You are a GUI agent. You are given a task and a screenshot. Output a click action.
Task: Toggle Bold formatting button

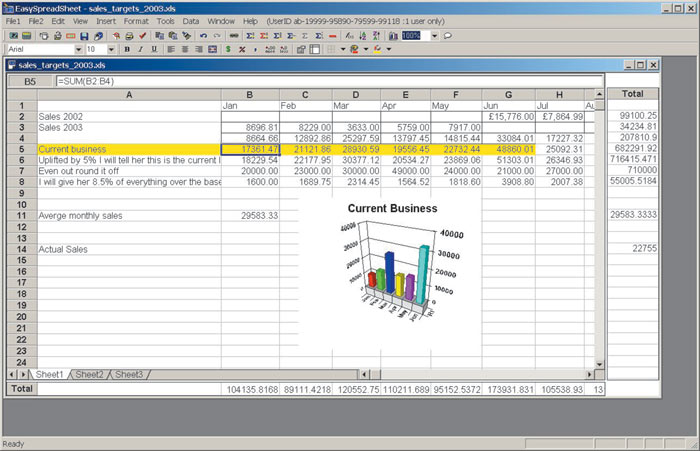click(127, 49)
